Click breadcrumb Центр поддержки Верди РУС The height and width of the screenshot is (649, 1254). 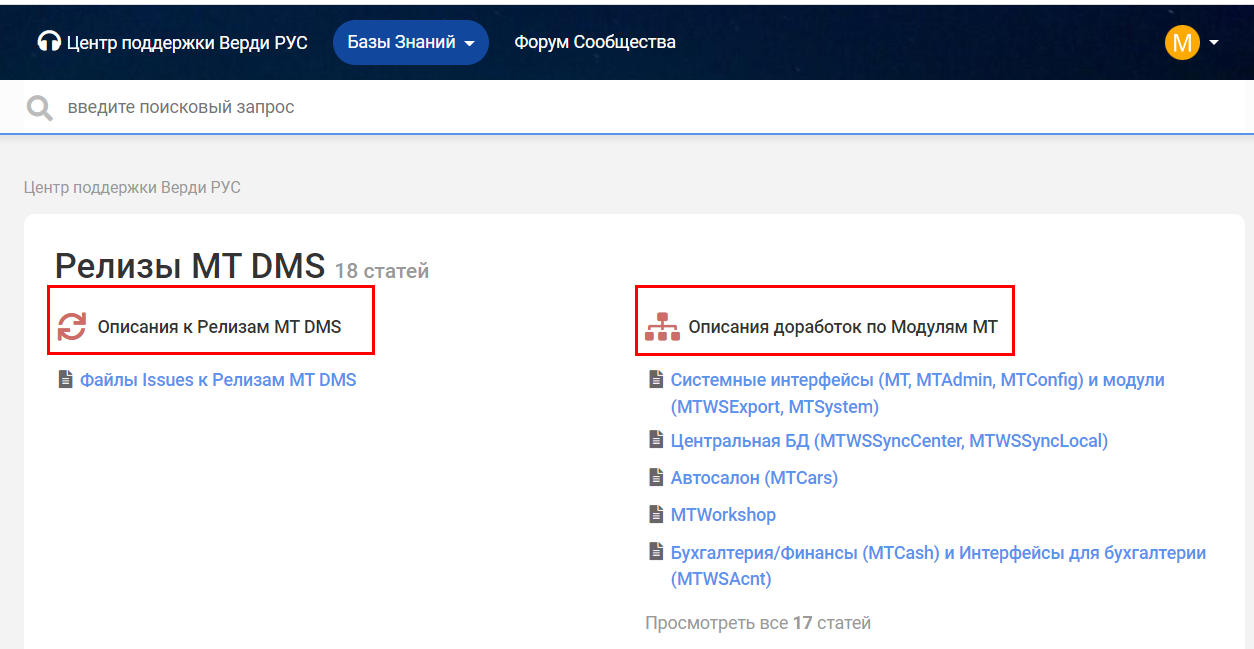132,187
